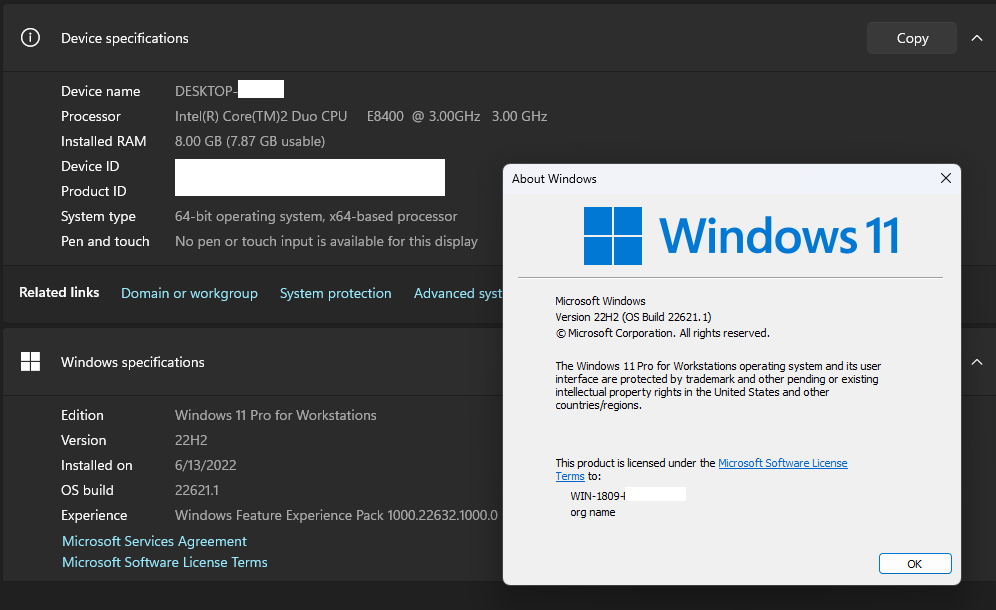The height and width of the screenshot is (610, 996).
Task: Close the About Windows dialog
Action: (946, 179)
